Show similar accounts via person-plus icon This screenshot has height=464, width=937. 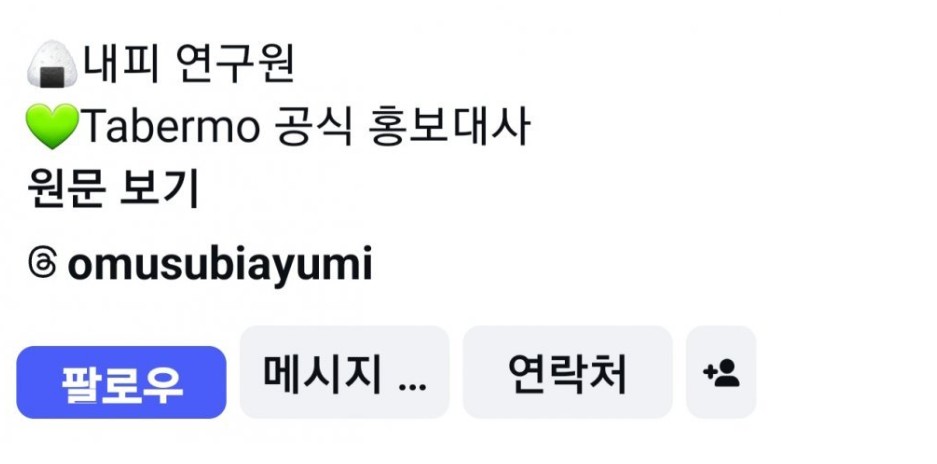(x=721, y=373)
